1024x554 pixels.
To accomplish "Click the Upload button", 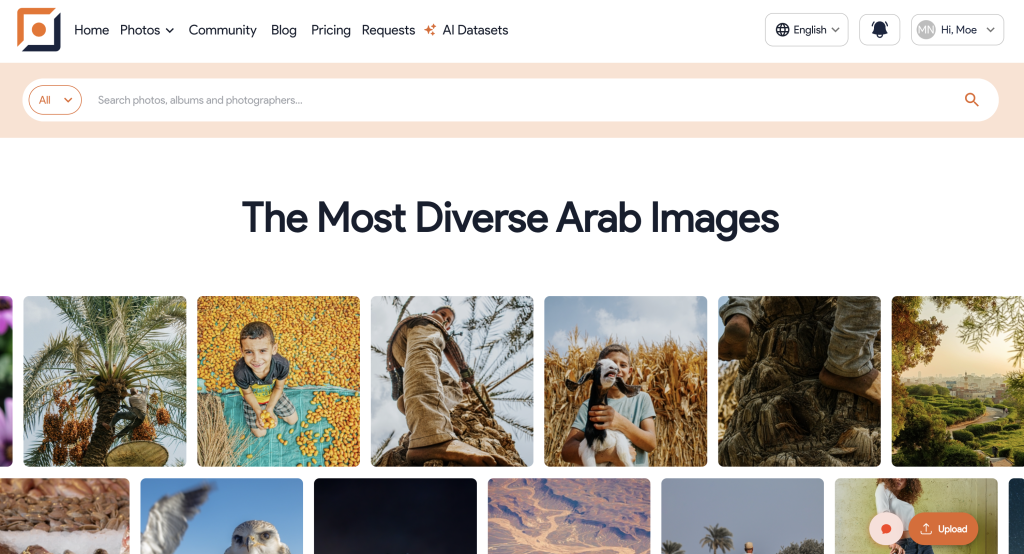I will [943, 529].
